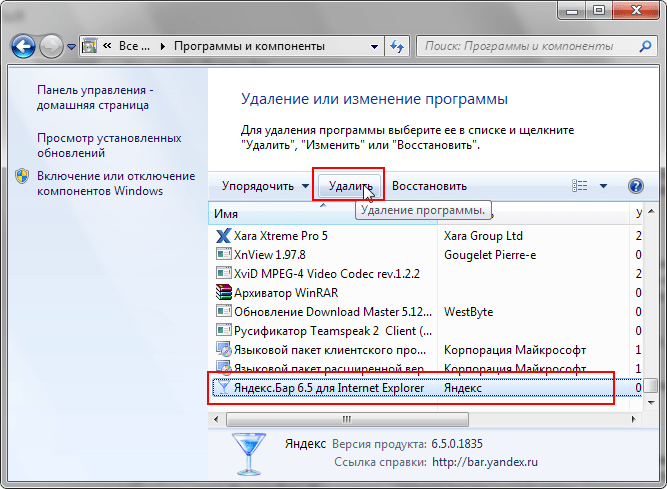This screenshot has width=667, height=489.
Task: Click publisher cell 'Xara Group Ltd'
Action: click(483, 236)
